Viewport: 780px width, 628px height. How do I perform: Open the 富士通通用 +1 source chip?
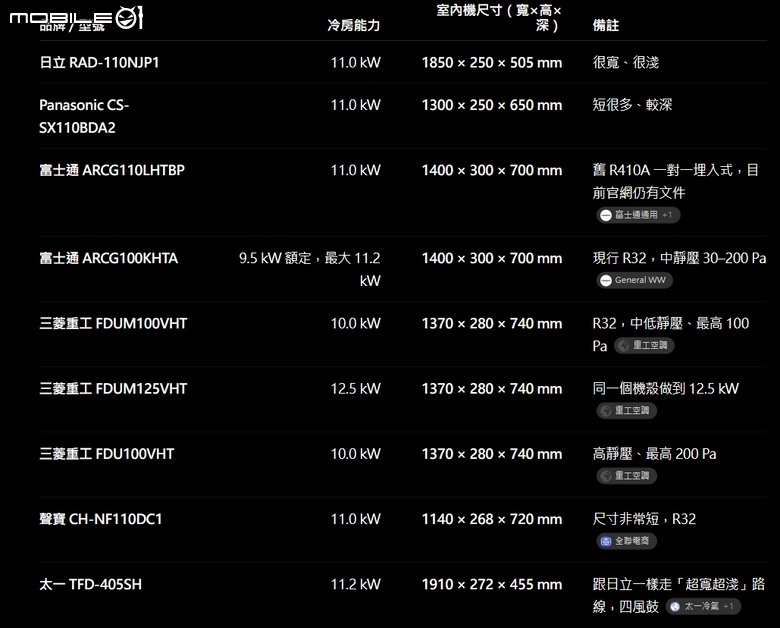pyautogui.click(x=638, y=215)
